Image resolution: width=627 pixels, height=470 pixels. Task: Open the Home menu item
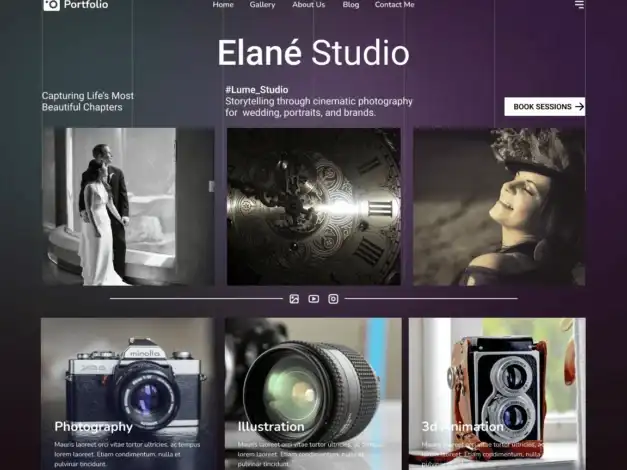point(223,5)
